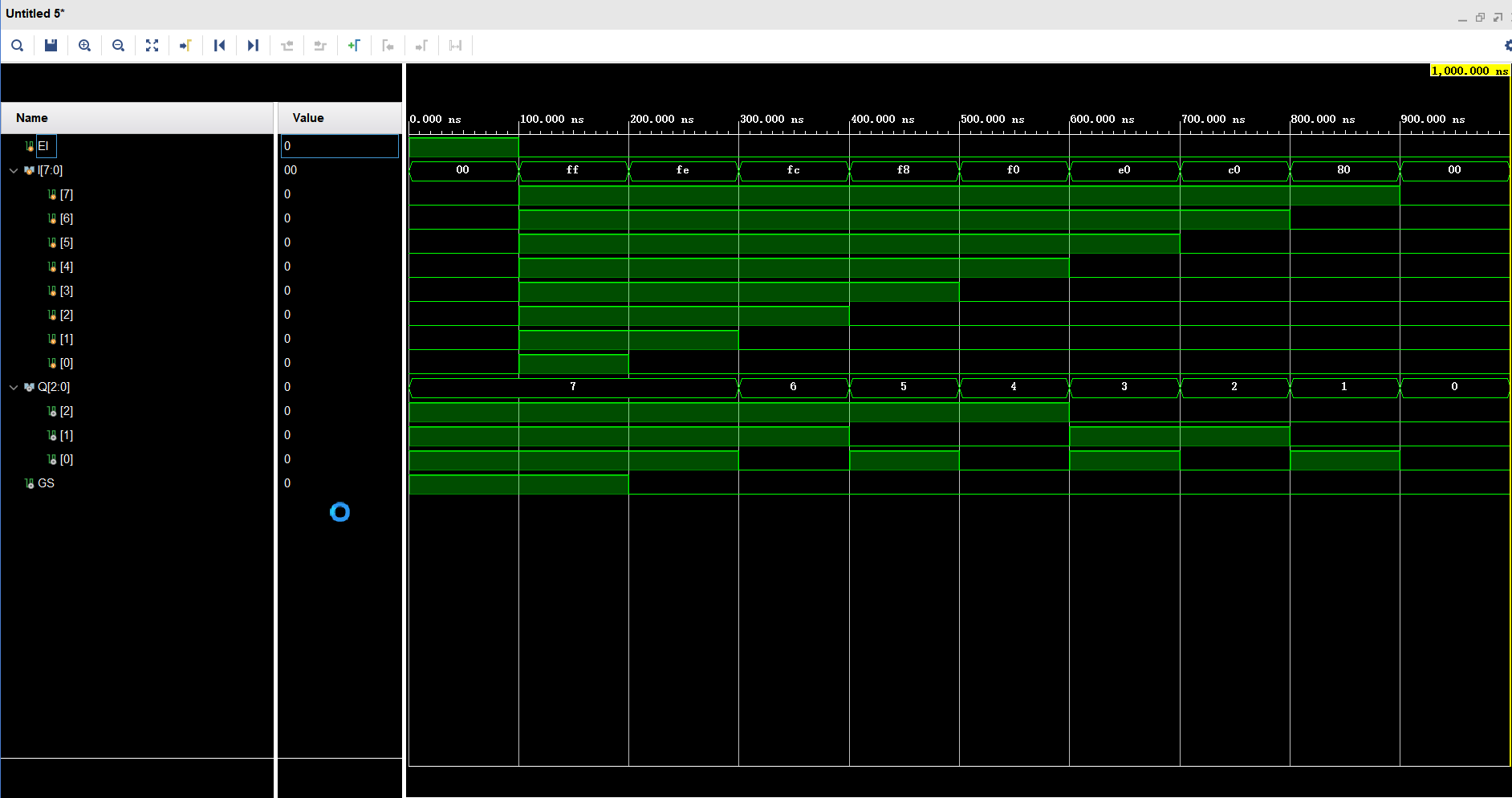Select the yellow go-to-cursor icon

(x=185, y=46)
